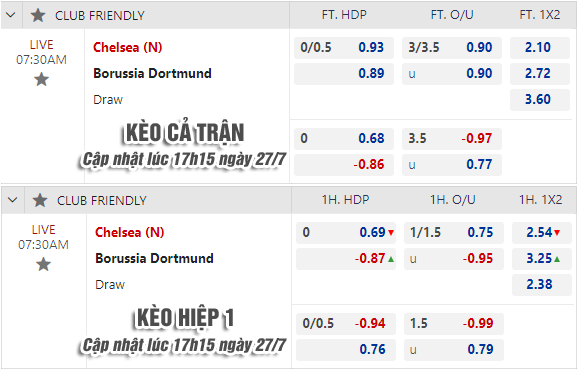Pick first-half under 1.5 at 0.79
Viewport: 579px width, 371px height.
[x=453, y=350]
